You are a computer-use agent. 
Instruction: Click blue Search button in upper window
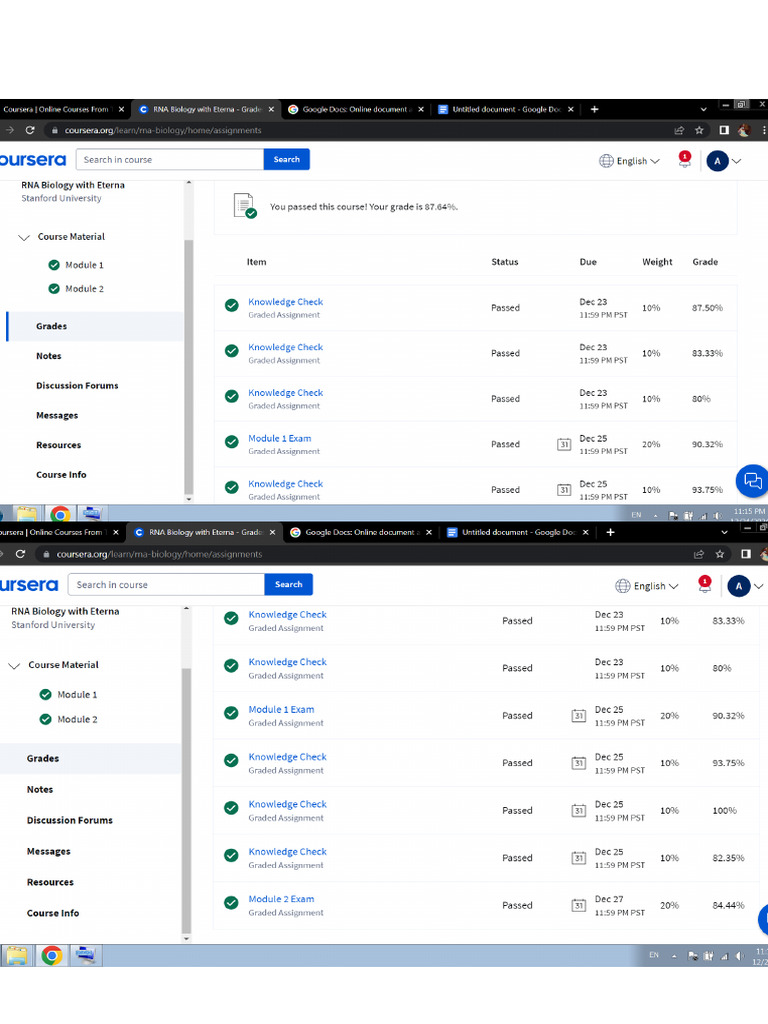[287, 159]
